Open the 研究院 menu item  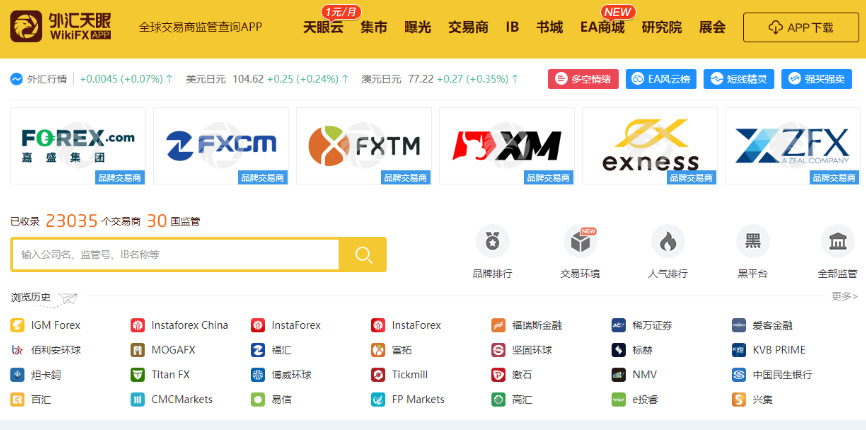click(x=662, y=27)
